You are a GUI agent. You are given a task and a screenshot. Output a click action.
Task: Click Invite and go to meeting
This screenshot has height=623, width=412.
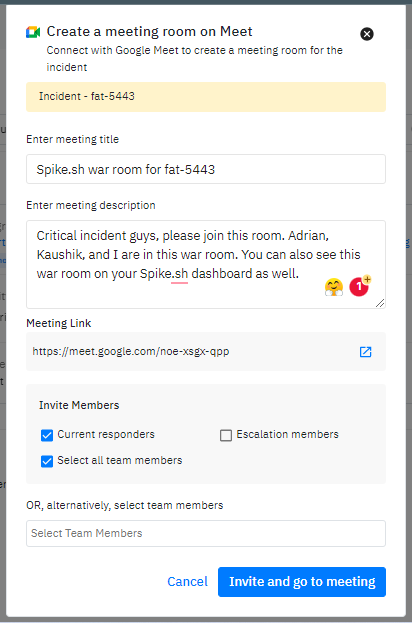point(302,582)
